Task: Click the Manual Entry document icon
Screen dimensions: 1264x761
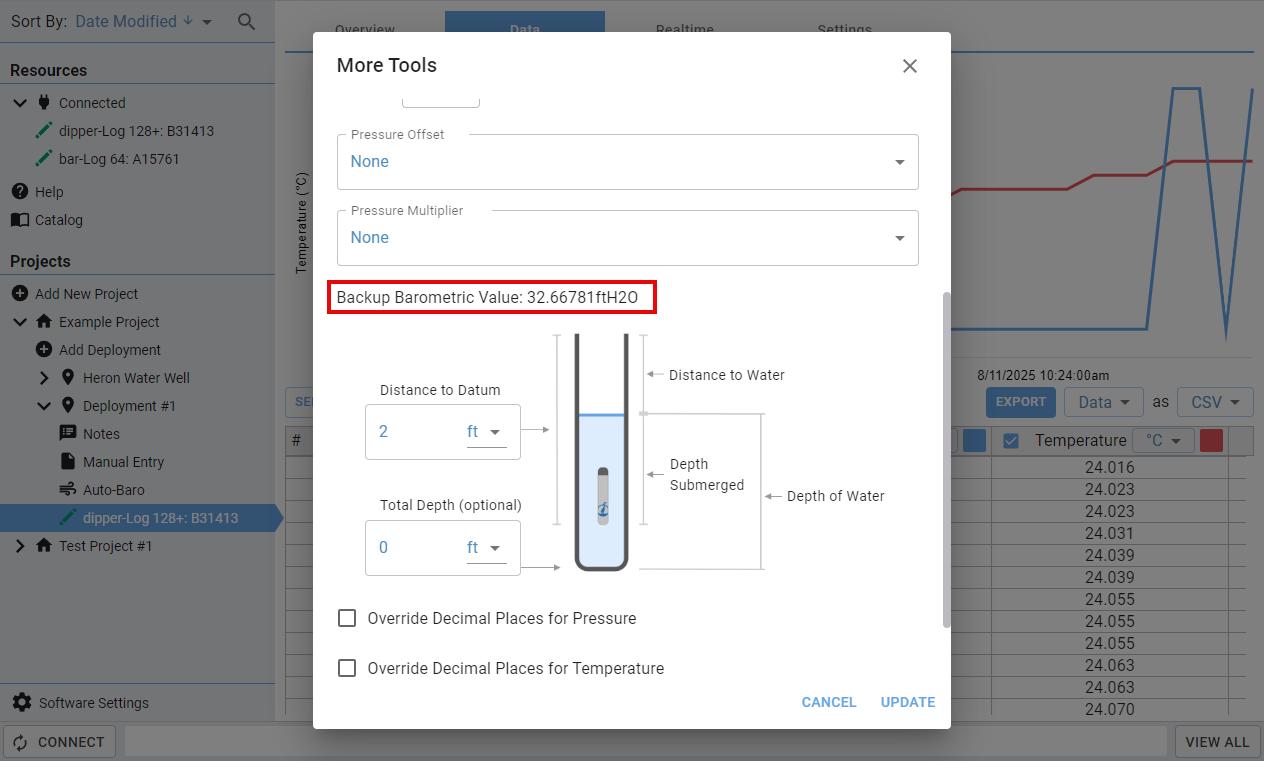Action: click(68, 462)
